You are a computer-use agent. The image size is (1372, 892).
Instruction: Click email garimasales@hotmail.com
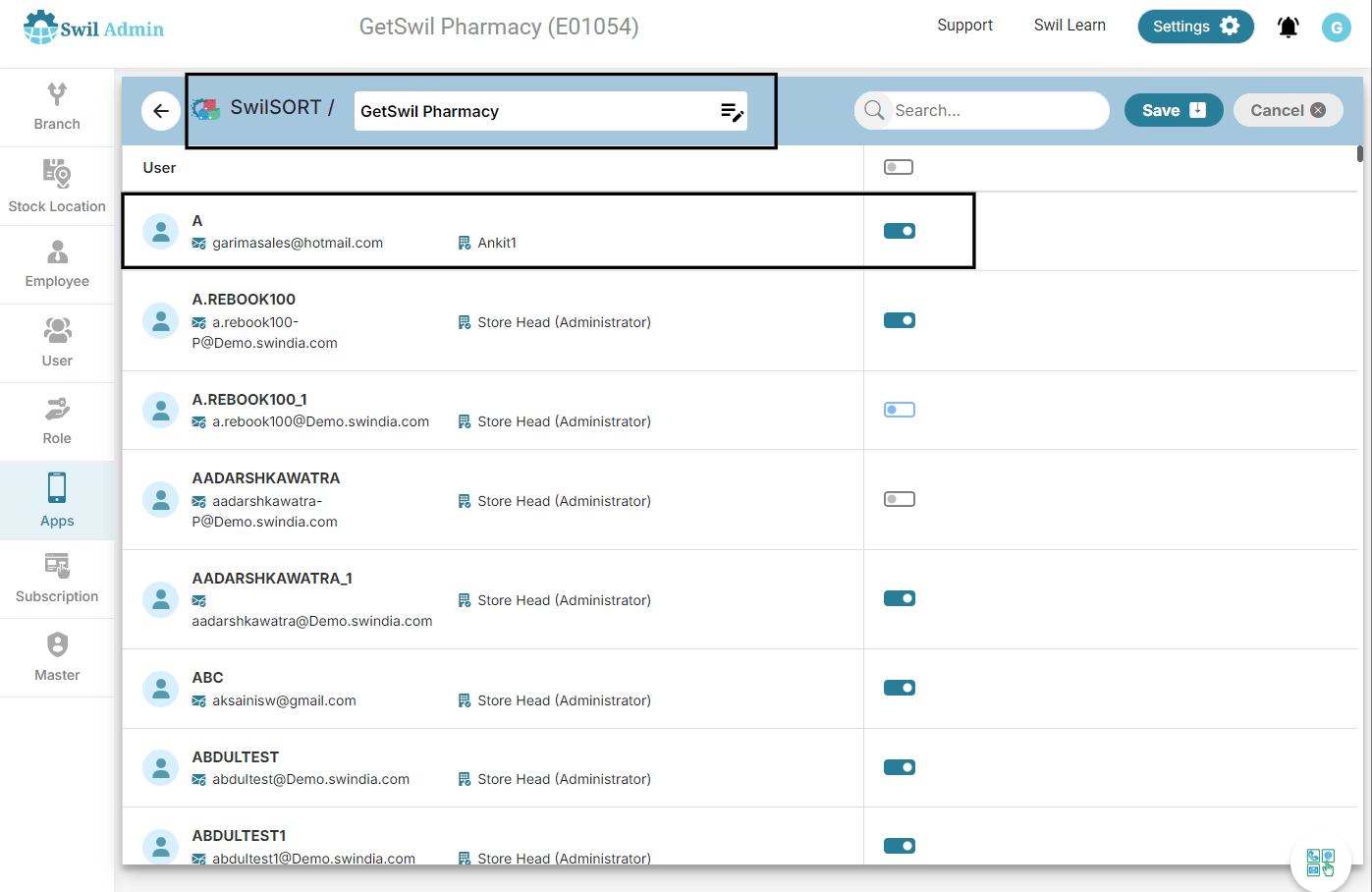coord(298,244)
